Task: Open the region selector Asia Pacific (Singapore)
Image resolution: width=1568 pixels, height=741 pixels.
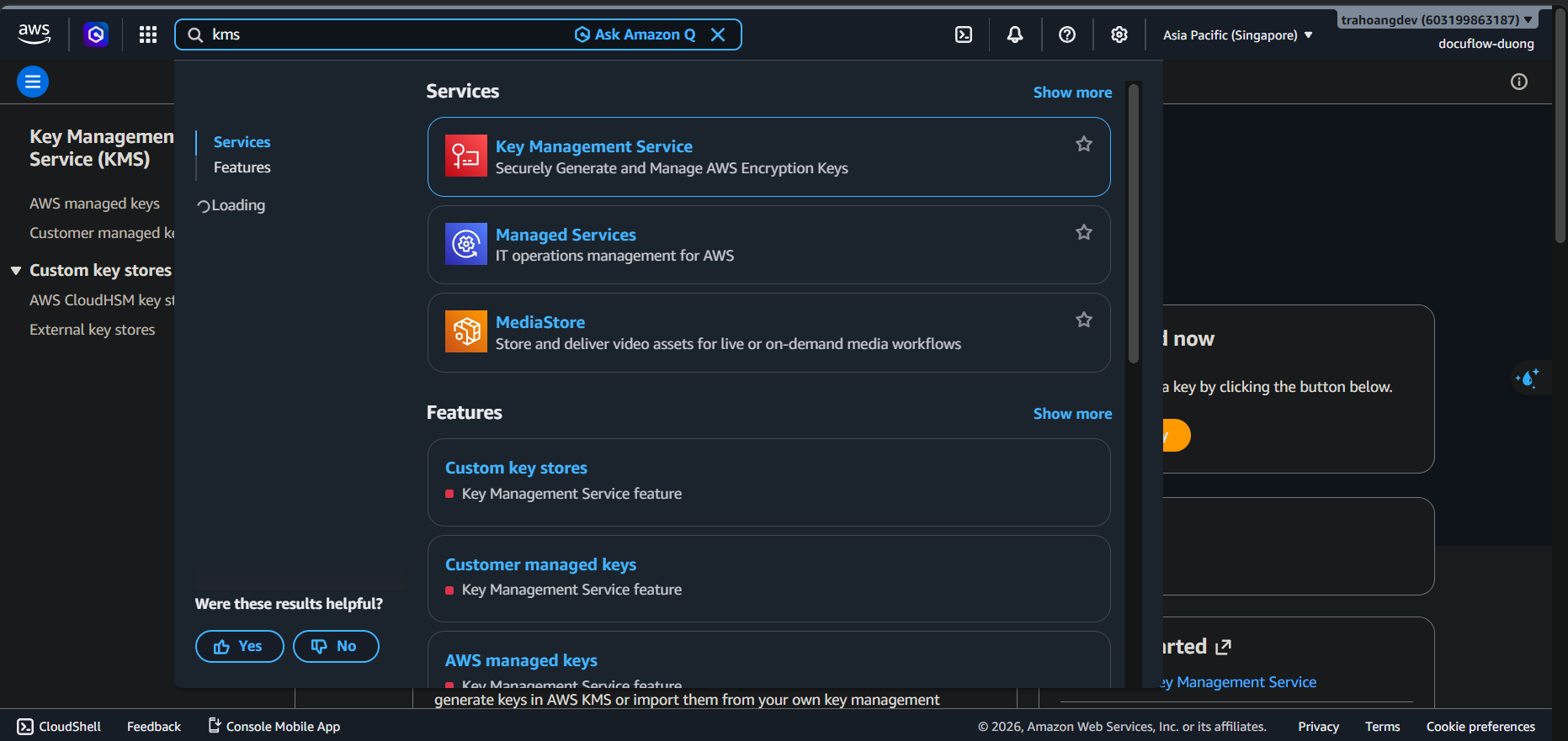Action: pos(1237,35)
